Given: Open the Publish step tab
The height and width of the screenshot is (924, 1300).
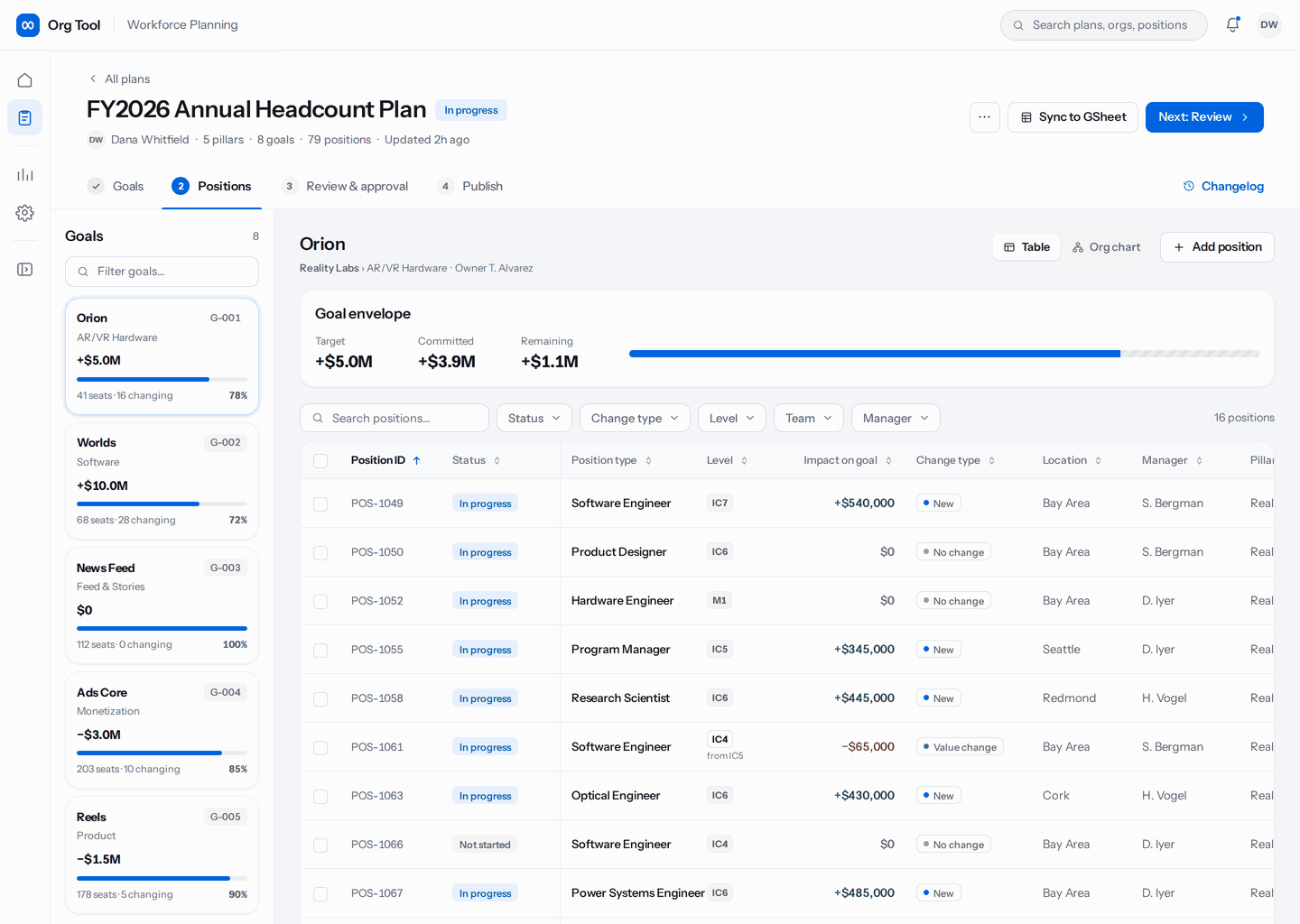Looking at the screenshot, I should click(469, 186).
